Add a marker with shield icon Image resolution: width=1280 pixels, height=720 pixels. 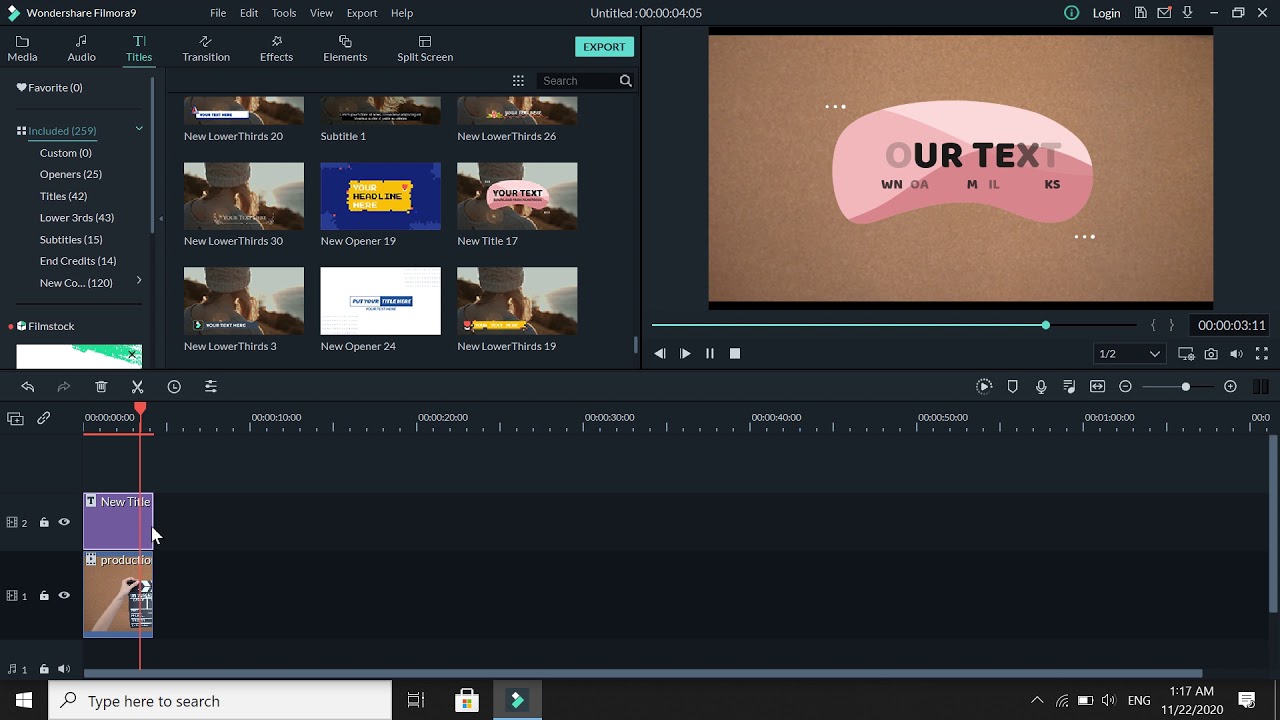click(1012, 387)
